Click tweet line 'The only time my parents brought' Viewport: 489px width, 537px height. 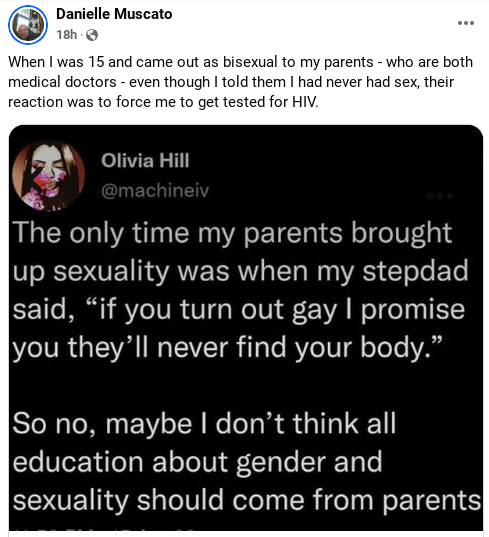232,234
